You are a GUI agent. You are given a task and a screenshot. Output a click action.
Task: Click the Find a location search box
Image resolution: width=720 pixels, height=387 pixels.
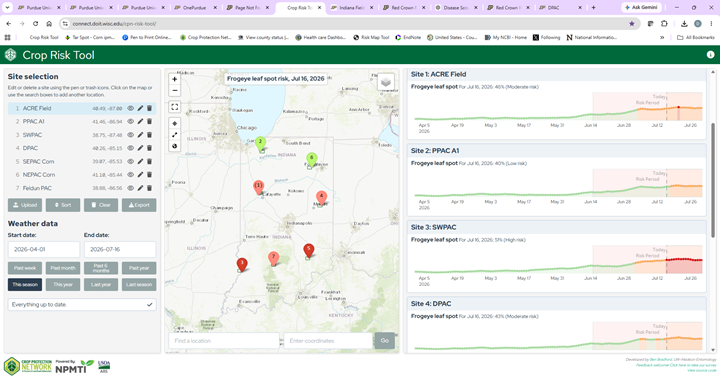[x=224, y=341]
